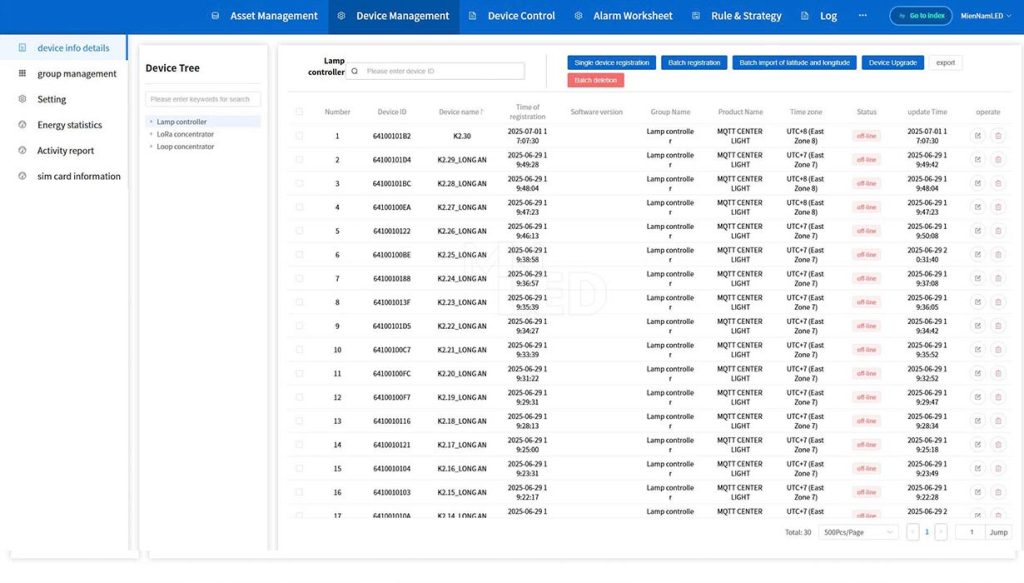Delete device K2.26_LONG AN via its trash icon

998,231
